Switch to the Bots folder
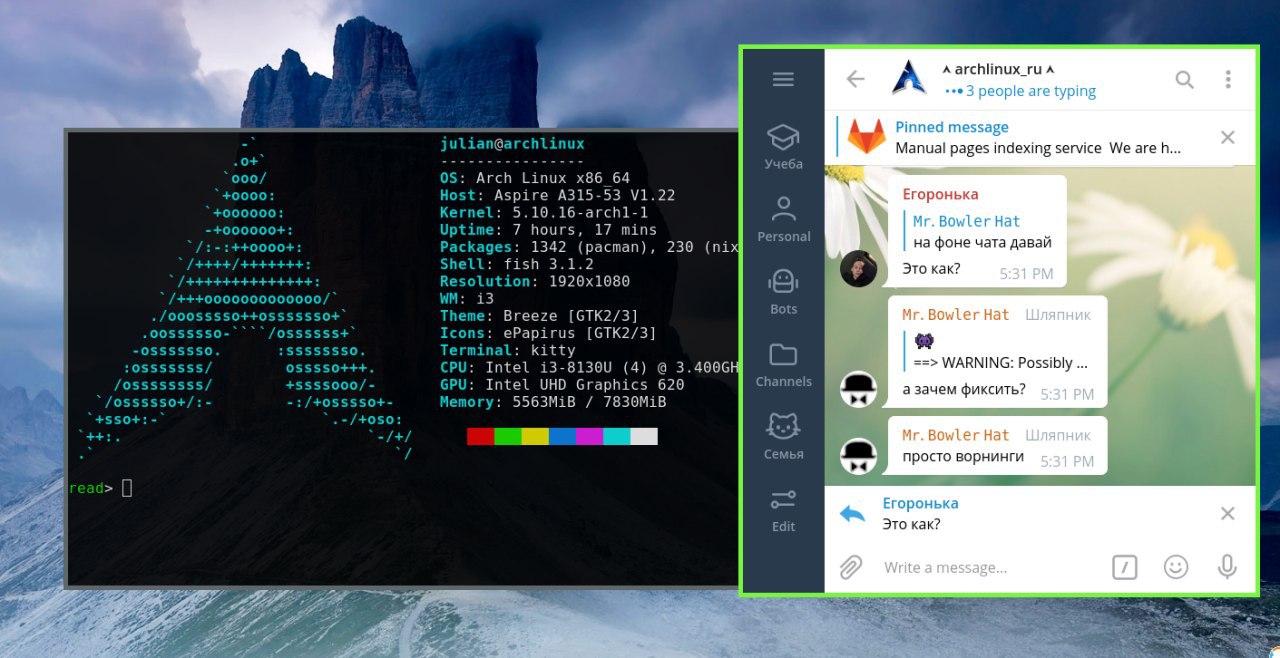 point(783,293)
